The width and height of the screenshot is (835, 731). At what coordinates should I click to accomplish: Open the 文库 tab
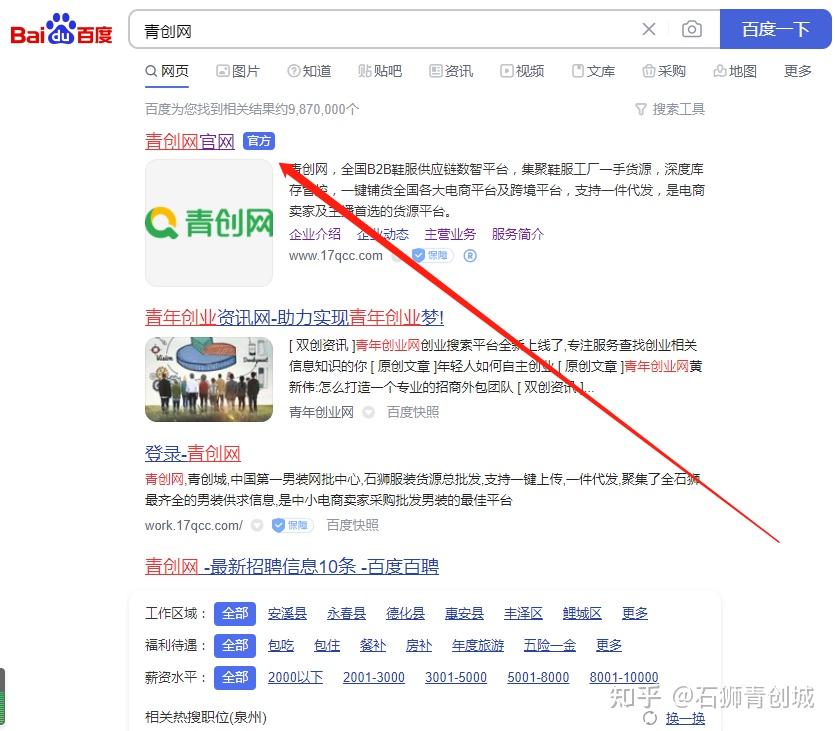[593, 71]
